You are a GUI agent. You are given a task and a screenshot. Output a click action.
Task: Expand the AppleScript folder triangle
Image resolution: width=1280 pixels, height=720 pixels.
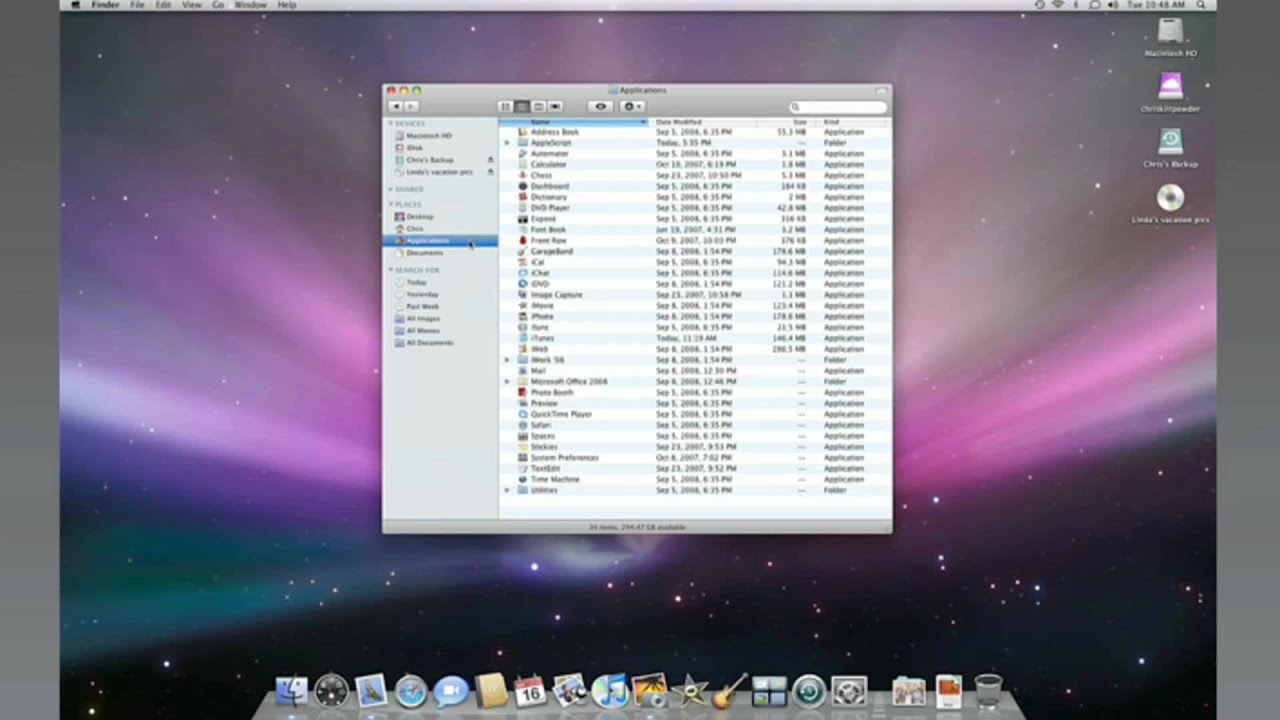[507, 143]
